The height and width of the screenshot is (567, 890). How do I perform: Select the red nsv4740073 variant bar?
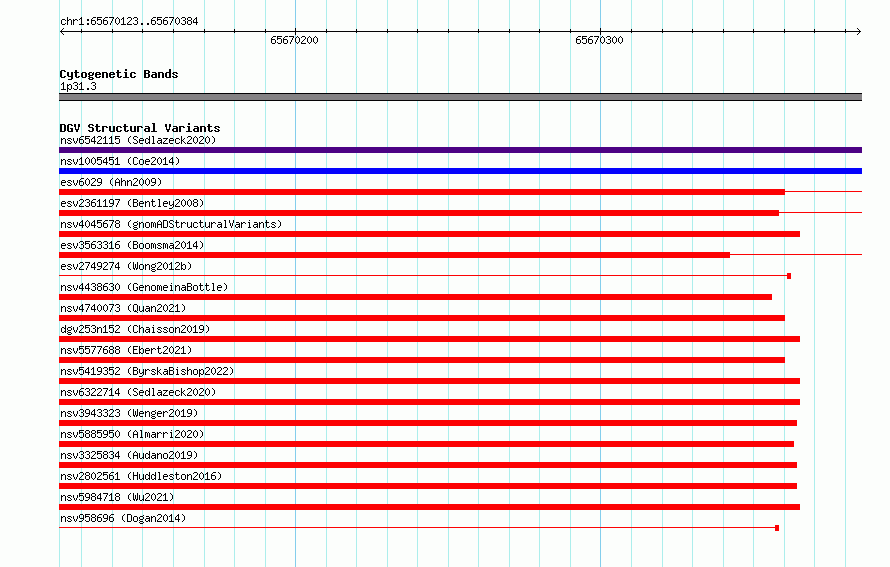pyautogui.click(x=422, y=318)
